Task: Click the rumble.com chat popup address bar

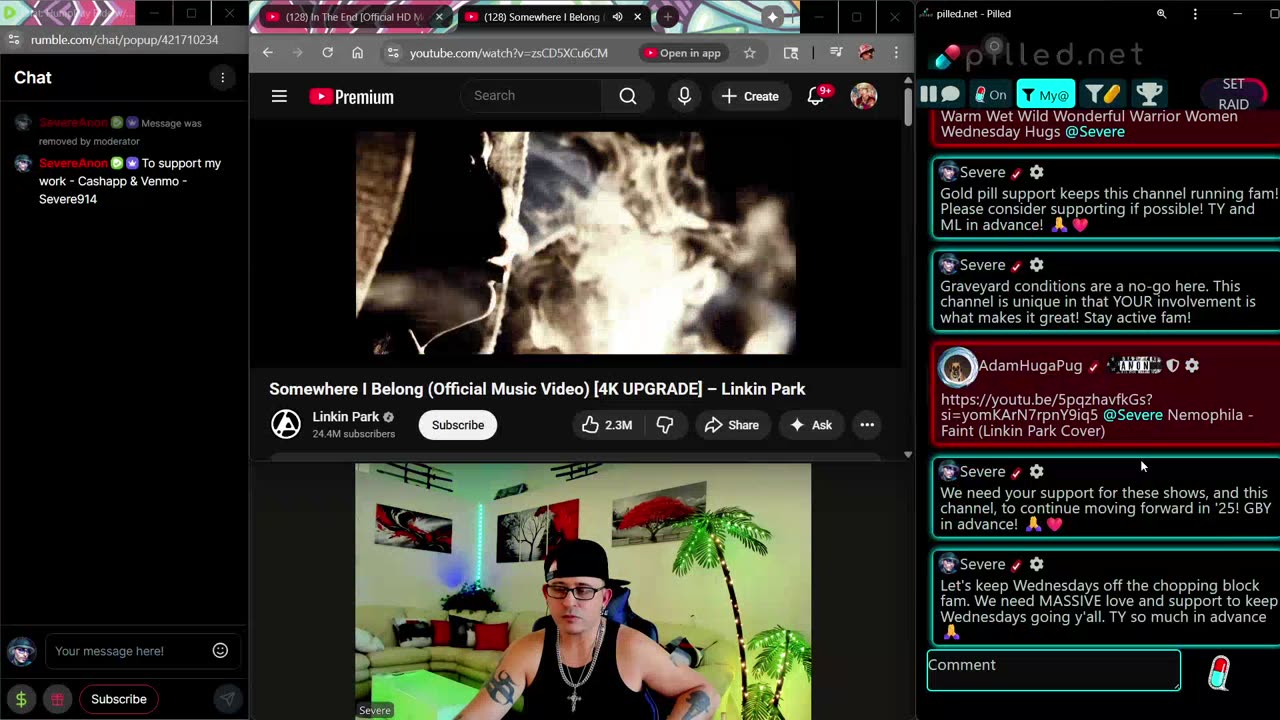Action: click(x=124, y=40)
